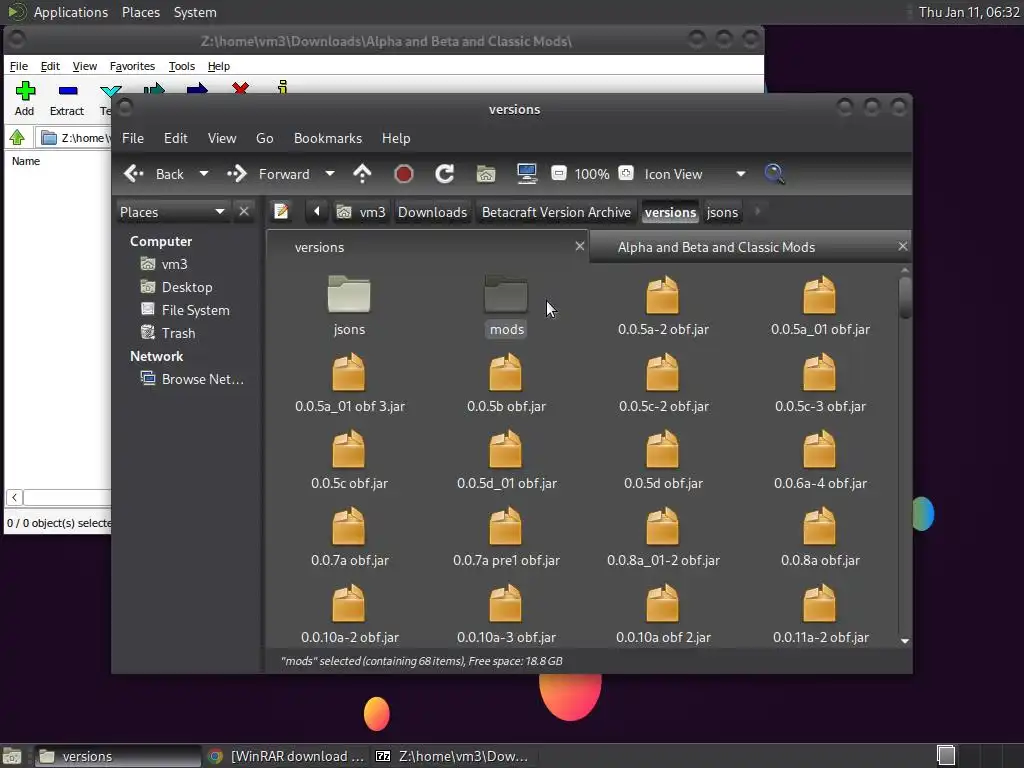
Task: Open the Go menu
Action: [x=264, y=138]
